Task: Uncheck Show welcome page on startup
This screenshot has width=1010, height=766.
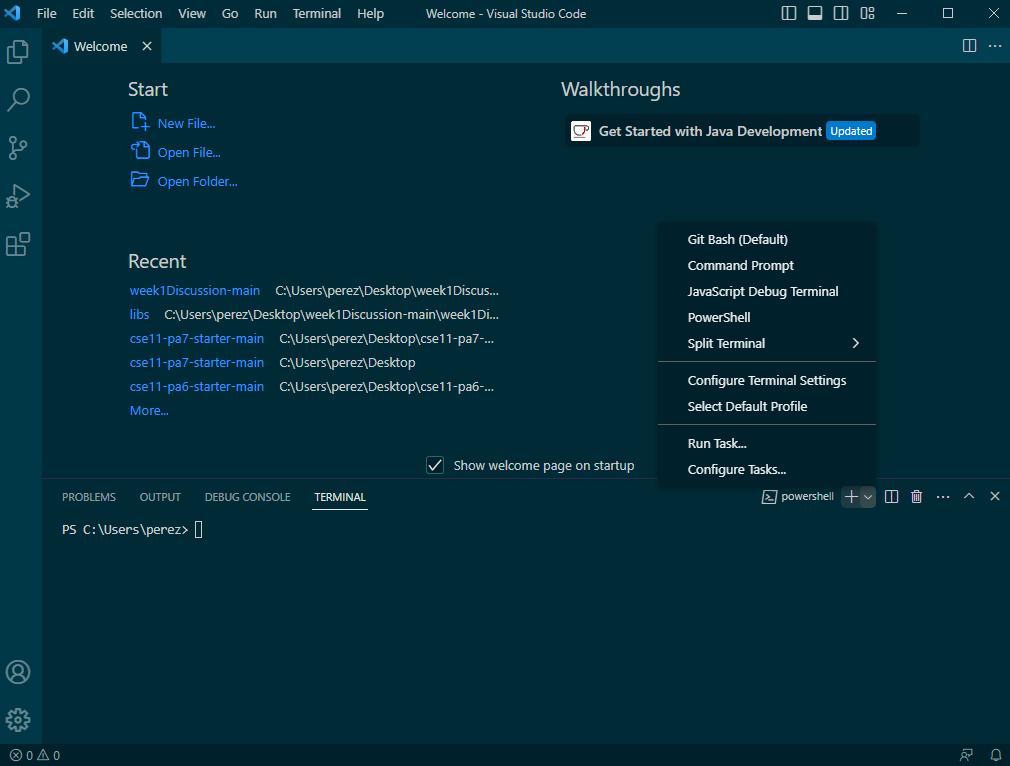Action: coord(435,465)
